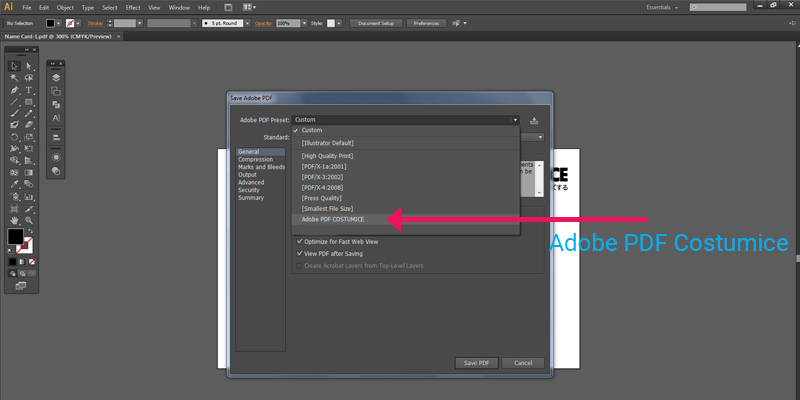
Task: Select the Direct Selection tool
Action: pyautogui.click(x=29, y=66)
